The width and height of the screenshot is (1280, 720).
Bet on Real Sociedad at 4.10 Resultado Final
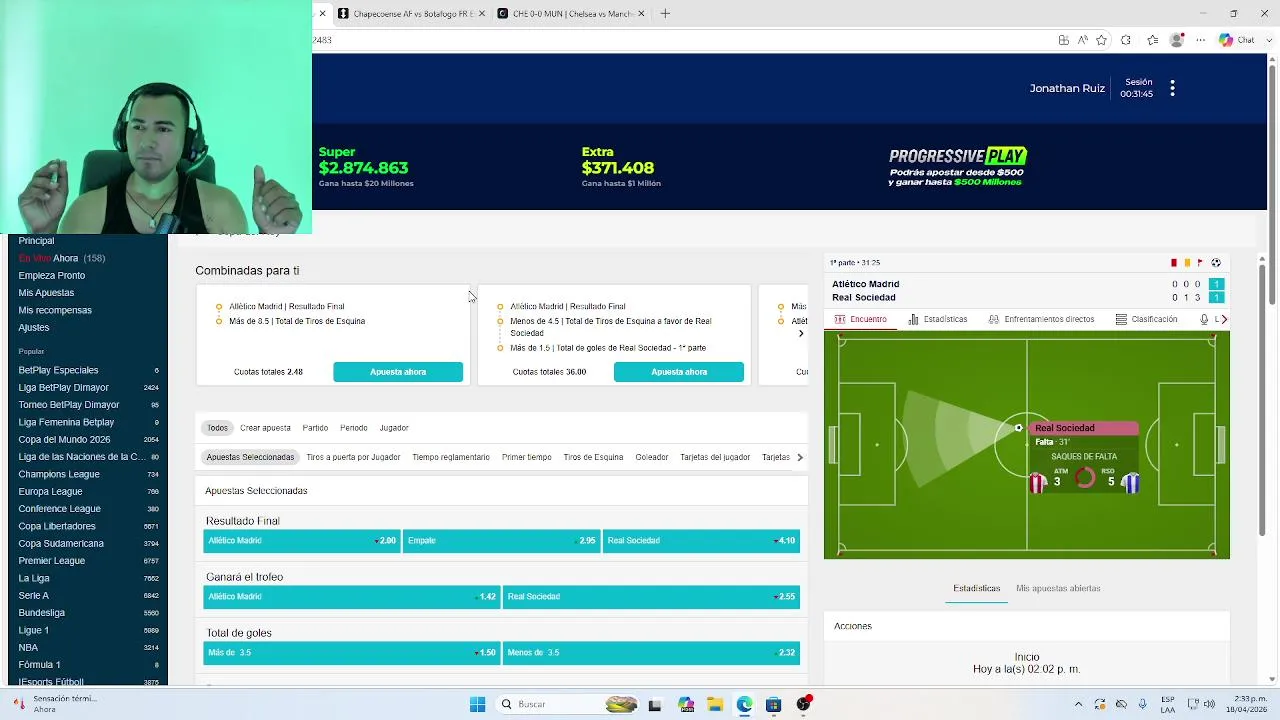[x=701, y=541]
